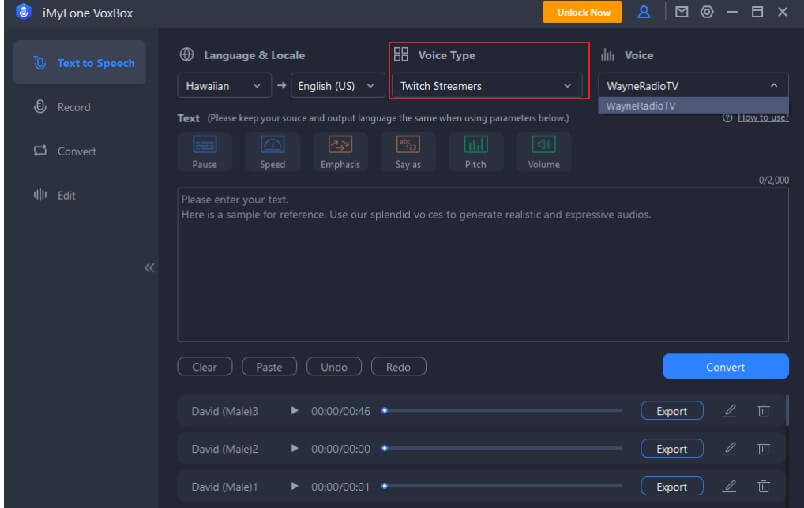Image resolution: width=804 pixels, height=508 pixels.
Task: Delete the David (Male)3 recording
Action: pos(763,411)
